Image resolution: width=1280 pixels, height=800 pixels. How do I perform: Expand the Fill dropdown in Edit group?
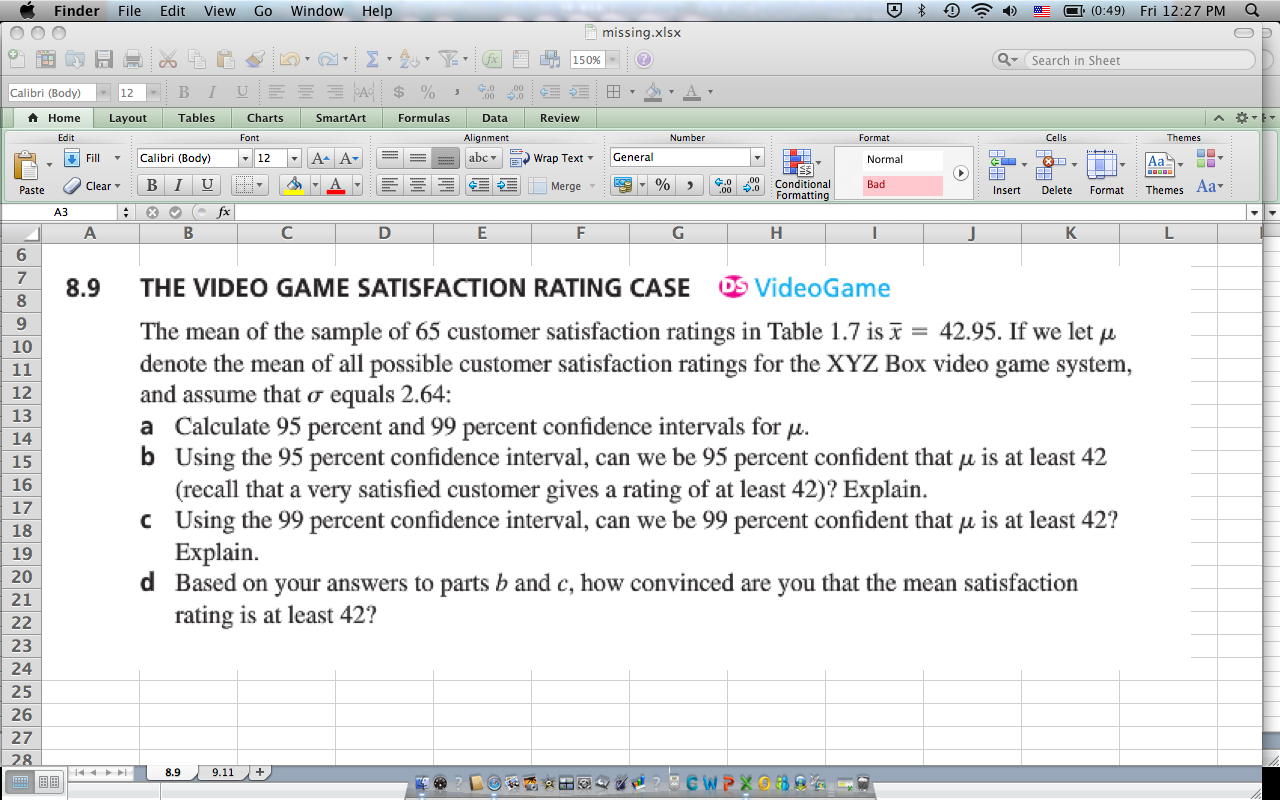tap(117, 158)
